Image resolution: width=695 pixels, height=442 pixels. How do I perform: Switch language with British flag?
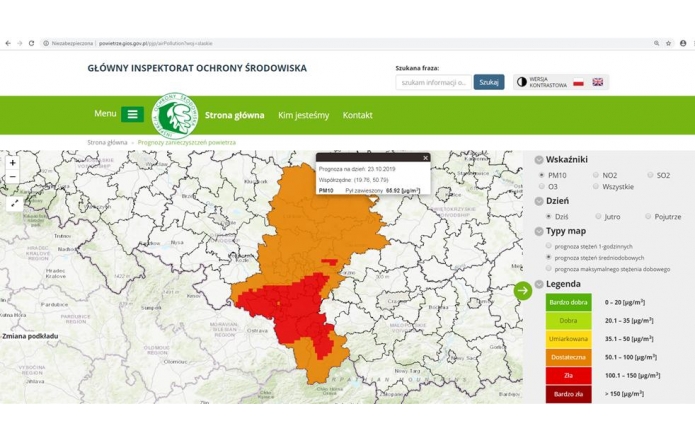[597, 82]
